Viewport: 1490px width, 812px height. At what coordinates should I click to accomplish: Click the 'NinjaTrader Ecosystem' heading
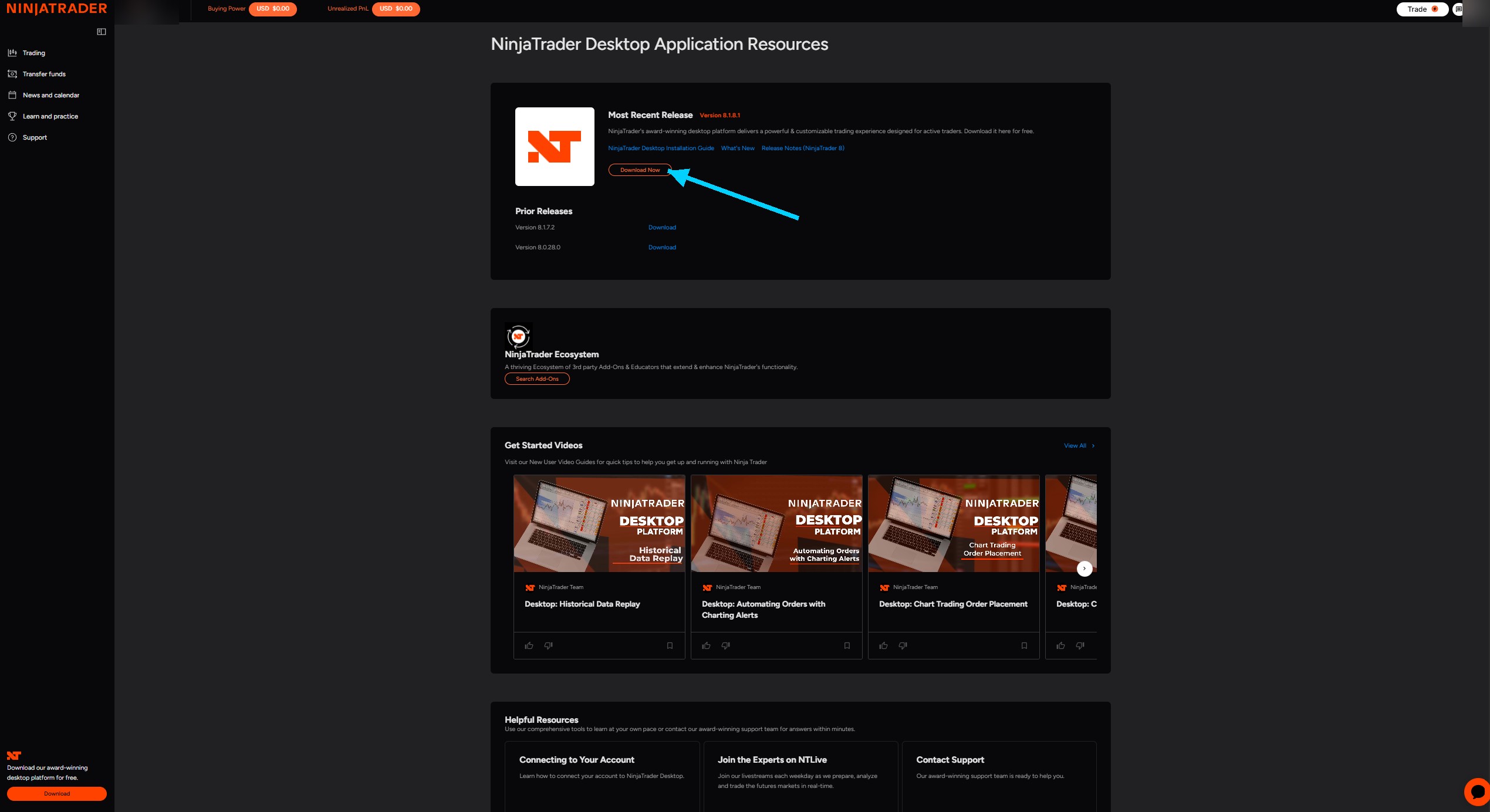pos(552,354)
